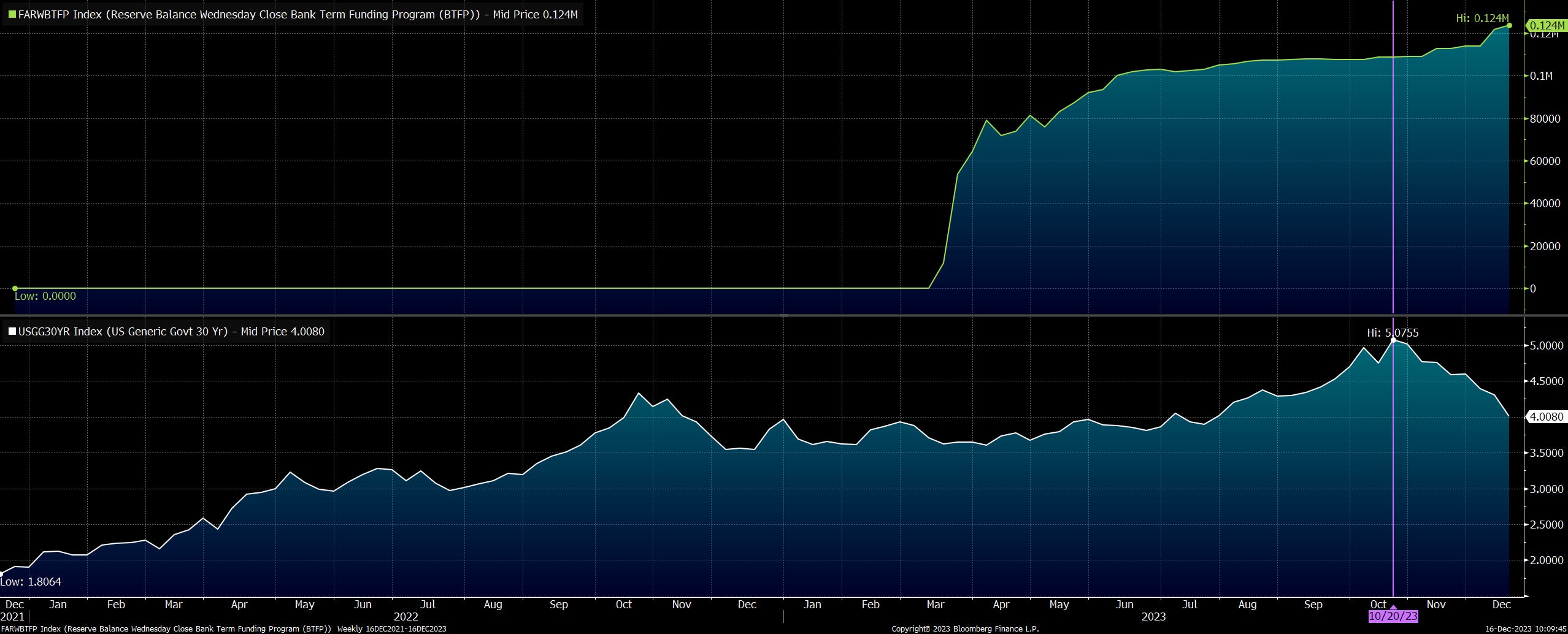Click the 2023 year label on time axis

(1153, 616)
